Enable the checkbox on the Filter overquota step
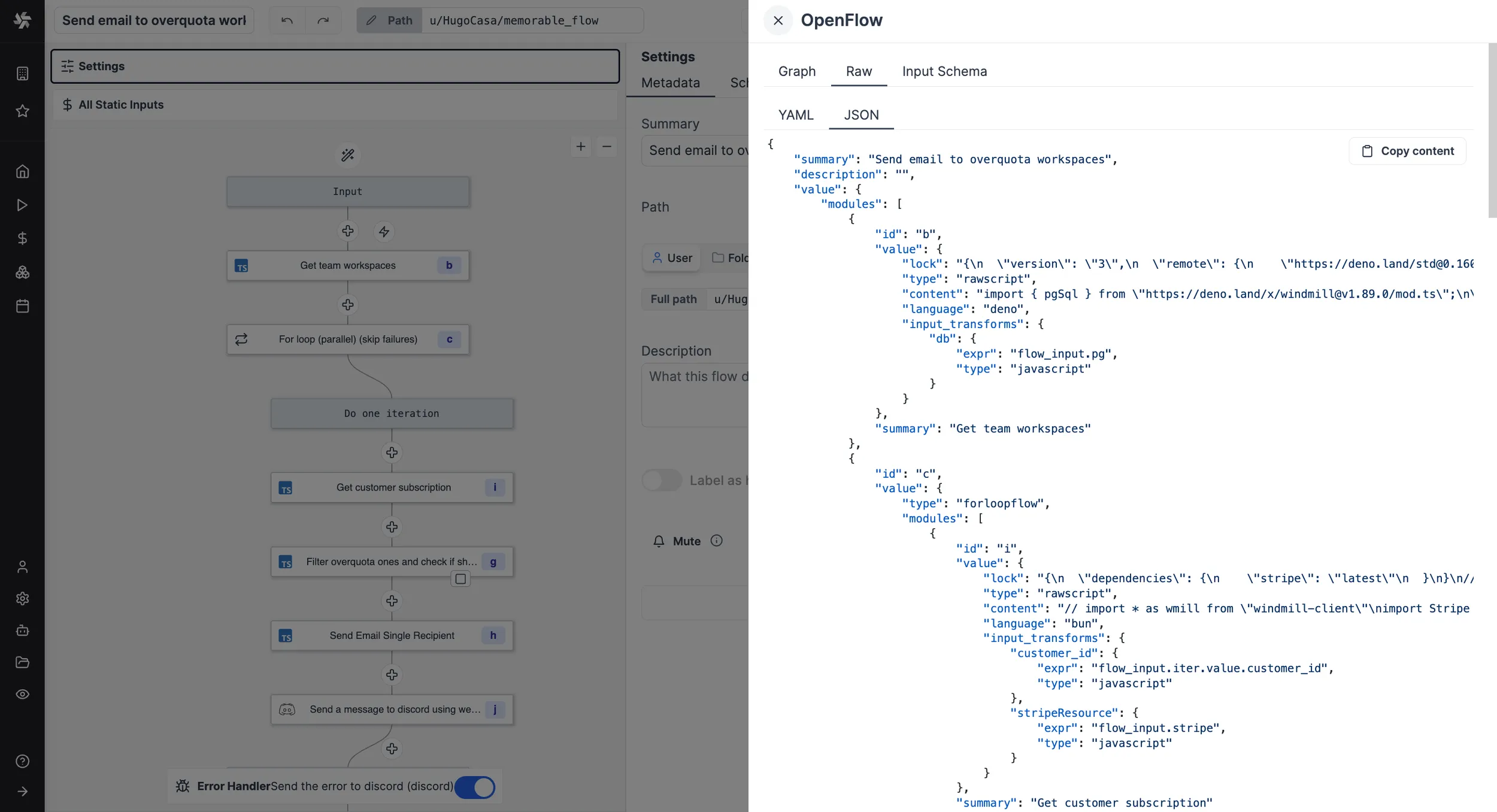The image size is (1497, 812). coord(461,579)
